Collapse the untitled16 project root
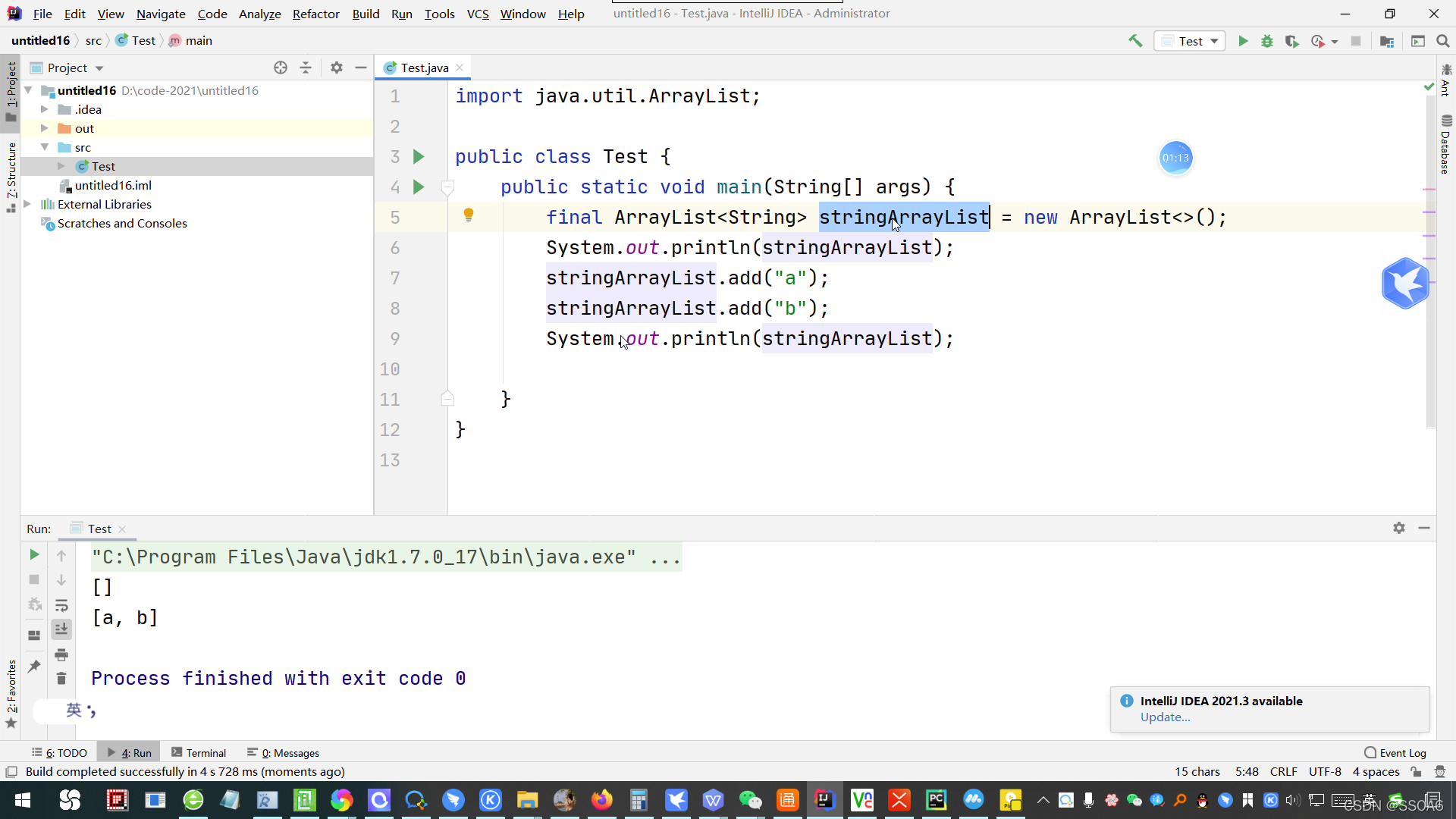This screenshot has height=819, width=1456. pos(28,90)
